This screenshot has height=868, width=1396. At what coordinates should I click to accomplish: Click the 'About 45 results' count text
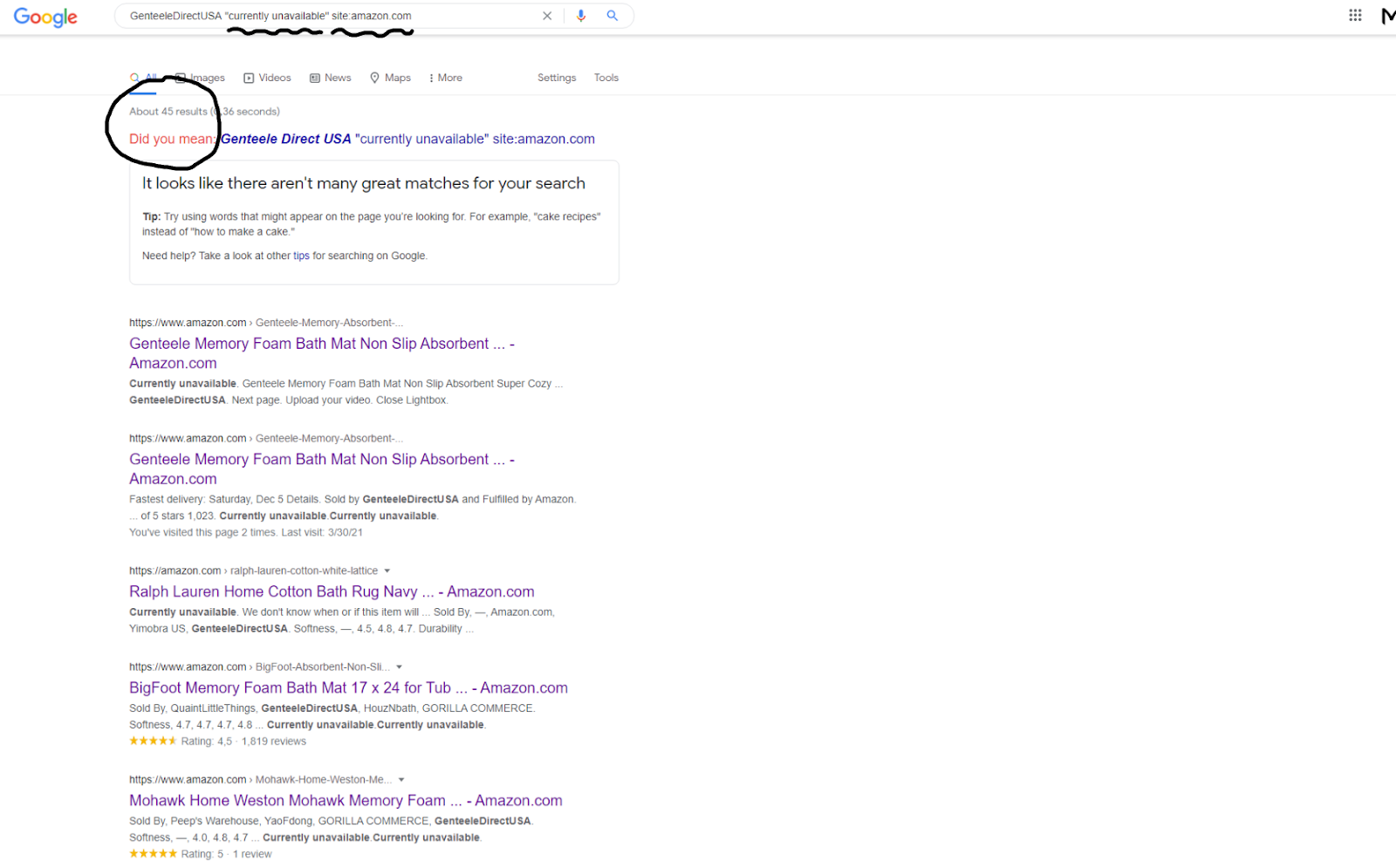168,112
